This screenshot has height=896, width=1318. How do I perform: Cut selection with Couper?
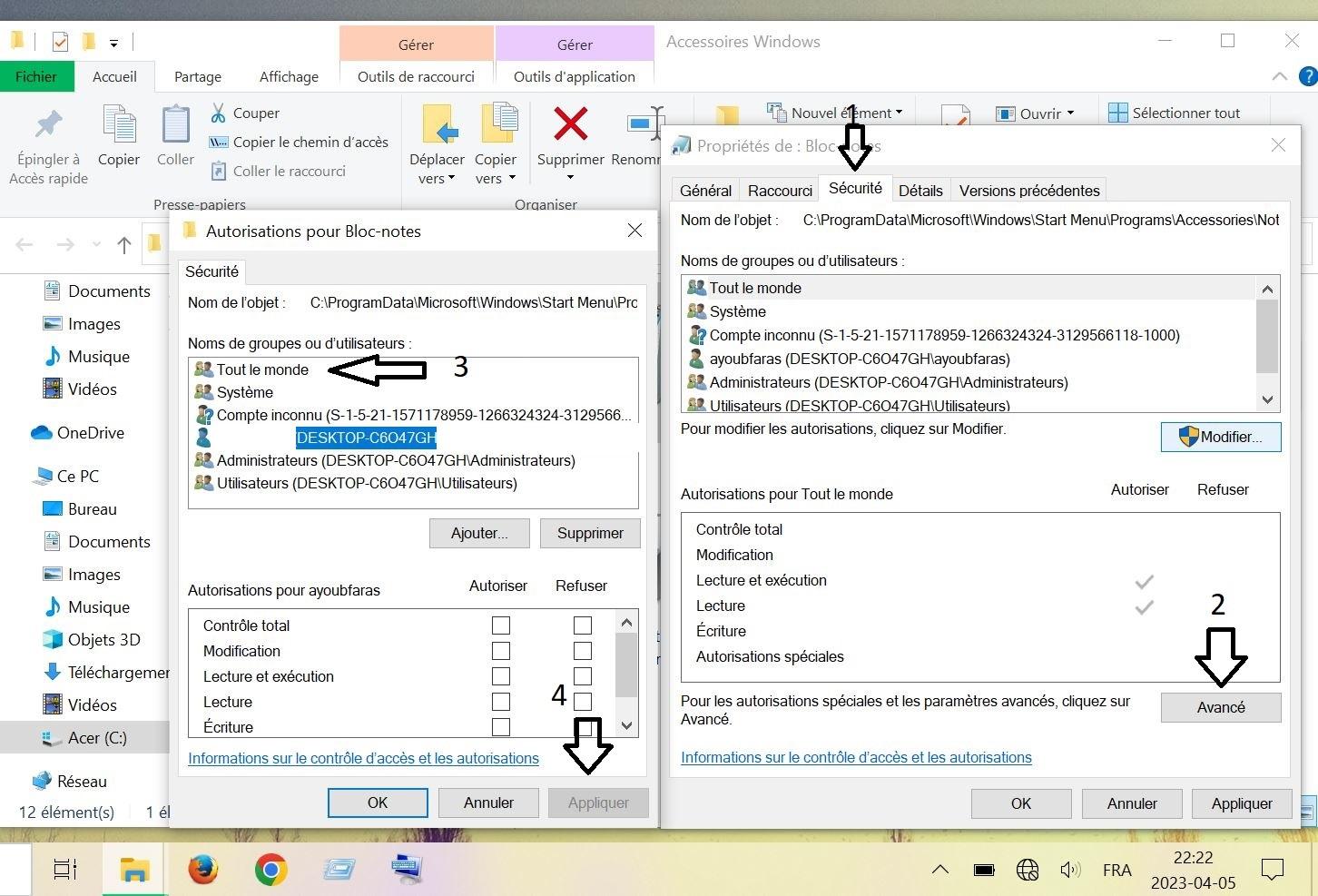(x=245, y=113)
